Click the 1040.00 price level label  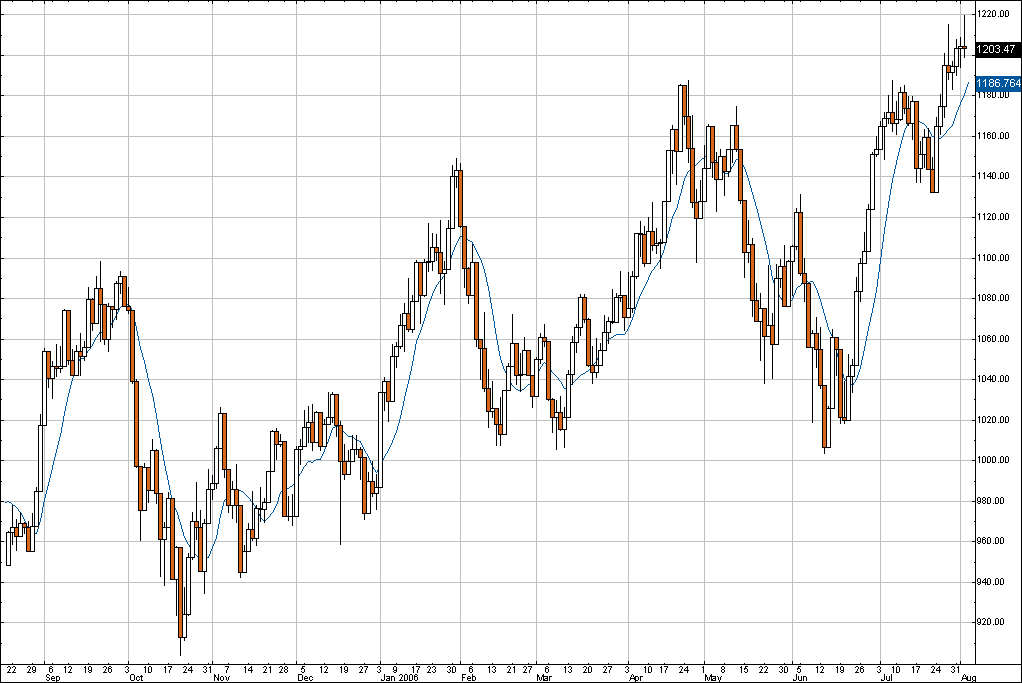(995, 379)
